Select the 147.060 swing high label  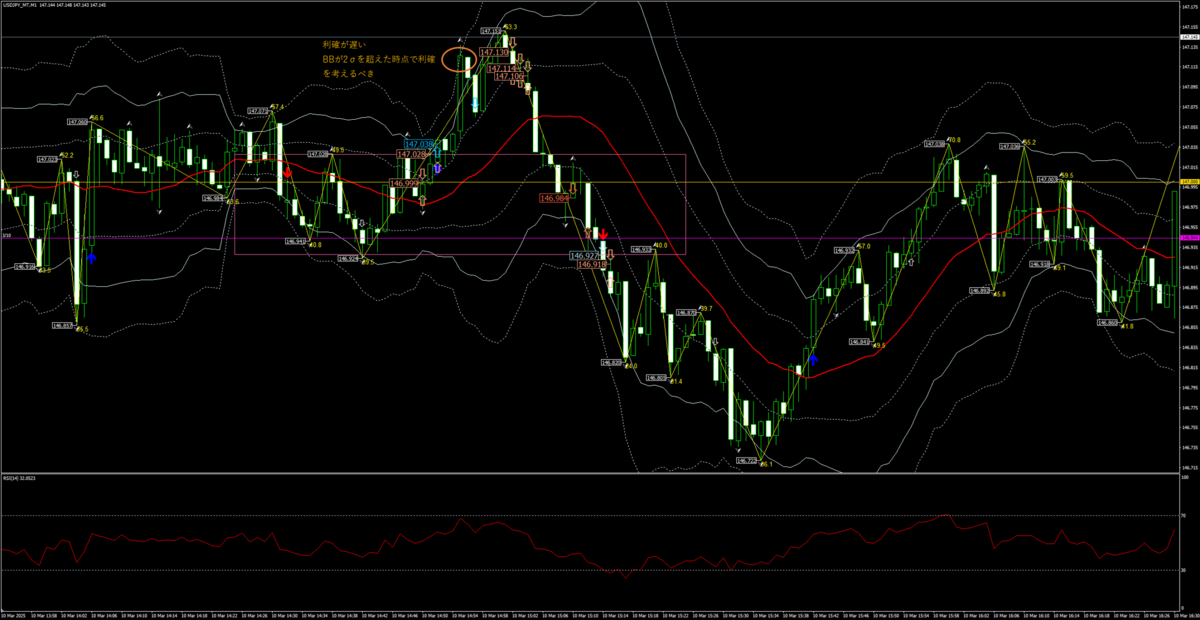[78, 121]
